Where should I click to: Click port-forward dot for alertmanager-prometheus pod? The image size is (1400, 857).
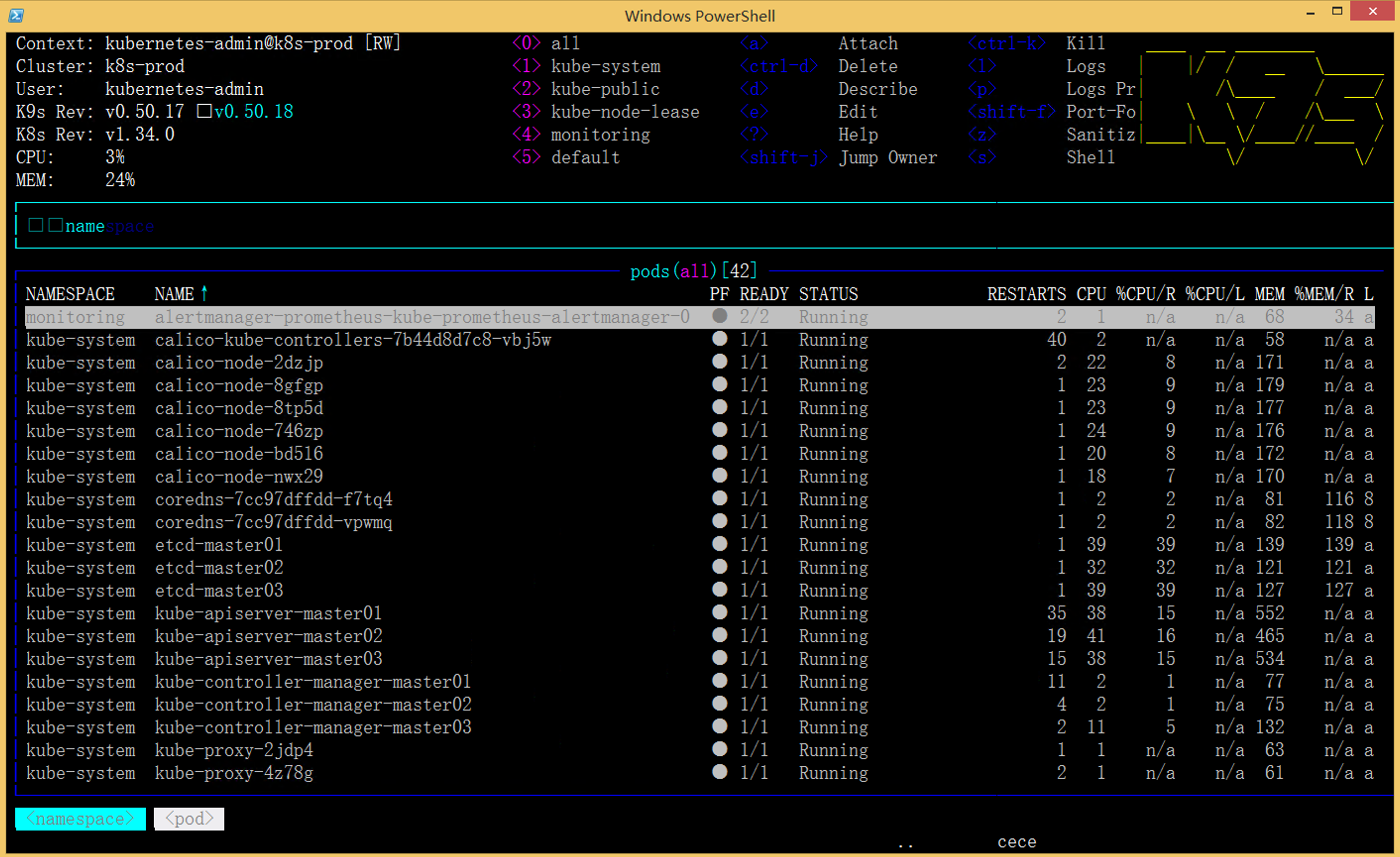tap(719, 316)
